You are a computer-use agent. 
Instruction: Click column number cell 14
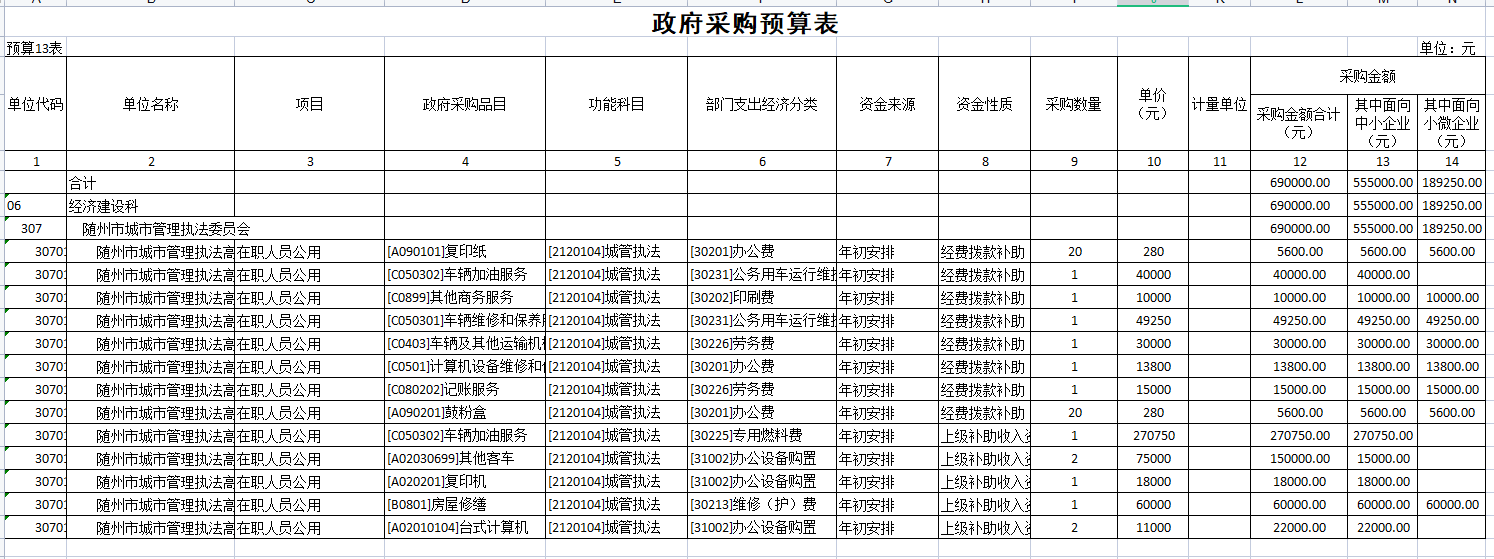[1451, 161]
